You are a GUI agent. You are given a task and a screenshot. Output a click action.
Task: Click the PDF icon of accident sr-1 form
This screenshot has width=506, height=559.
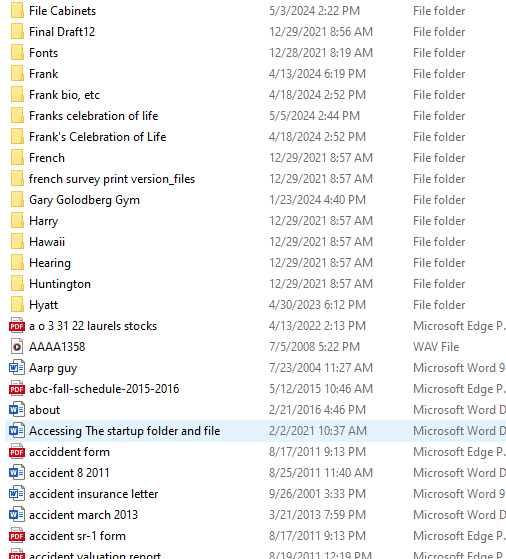click(x=17, y=536)
